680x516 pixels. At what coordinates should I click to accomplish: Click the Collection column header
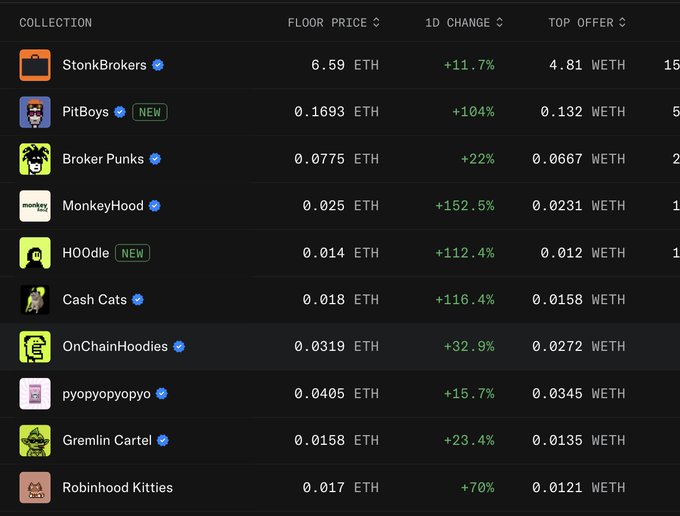[56, 23]
